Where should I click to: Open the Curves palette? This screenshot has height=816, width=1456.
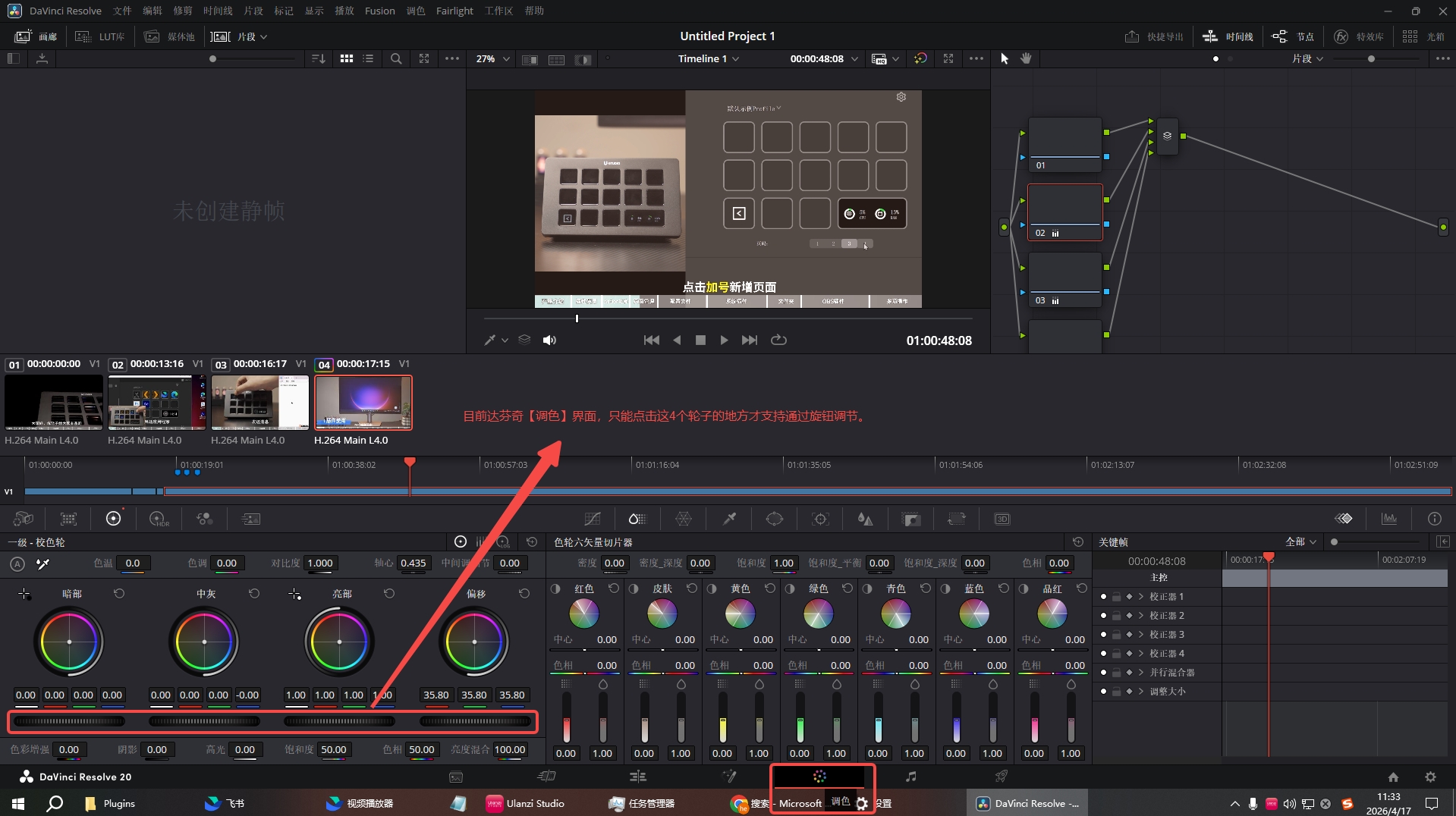click(593, 519)
